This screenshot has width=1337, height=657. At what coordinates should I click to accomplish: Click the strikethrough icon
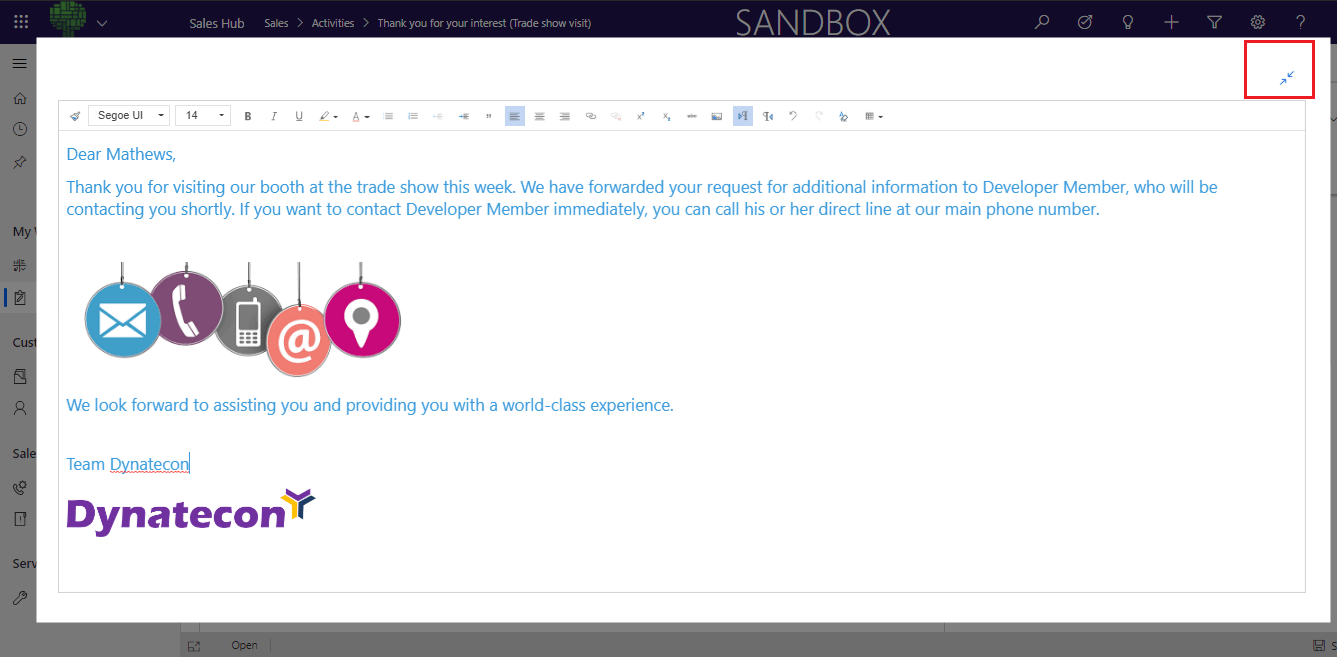pyautogui.click(x=691, y=116)
